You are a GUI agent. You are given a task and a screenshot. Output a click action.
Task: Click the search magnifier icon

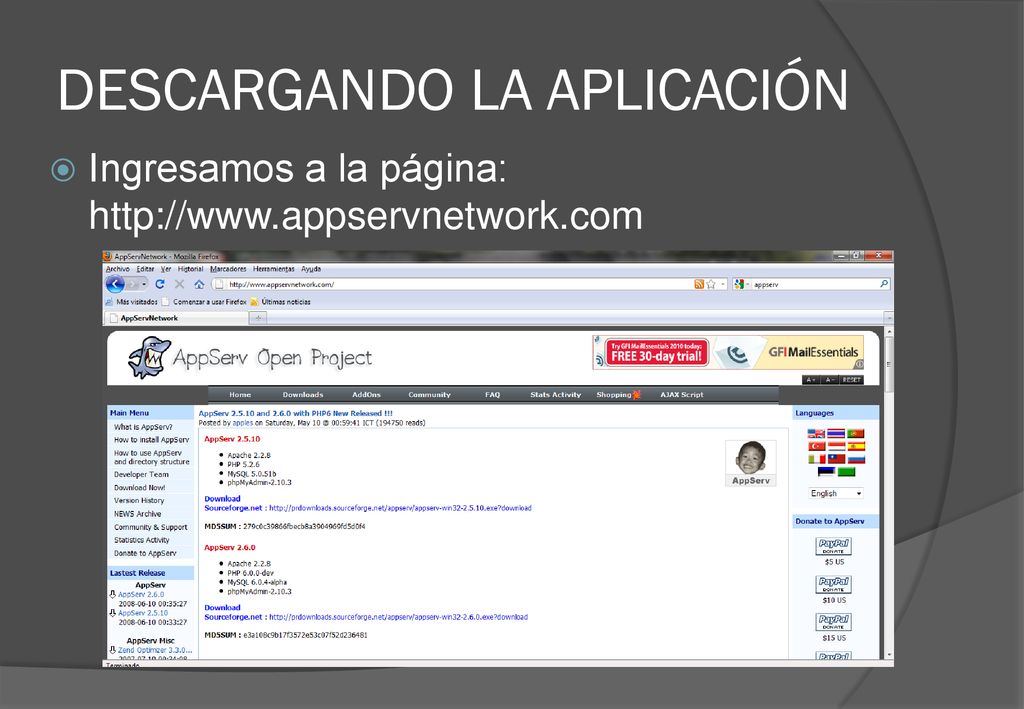(x=884, y=284)
